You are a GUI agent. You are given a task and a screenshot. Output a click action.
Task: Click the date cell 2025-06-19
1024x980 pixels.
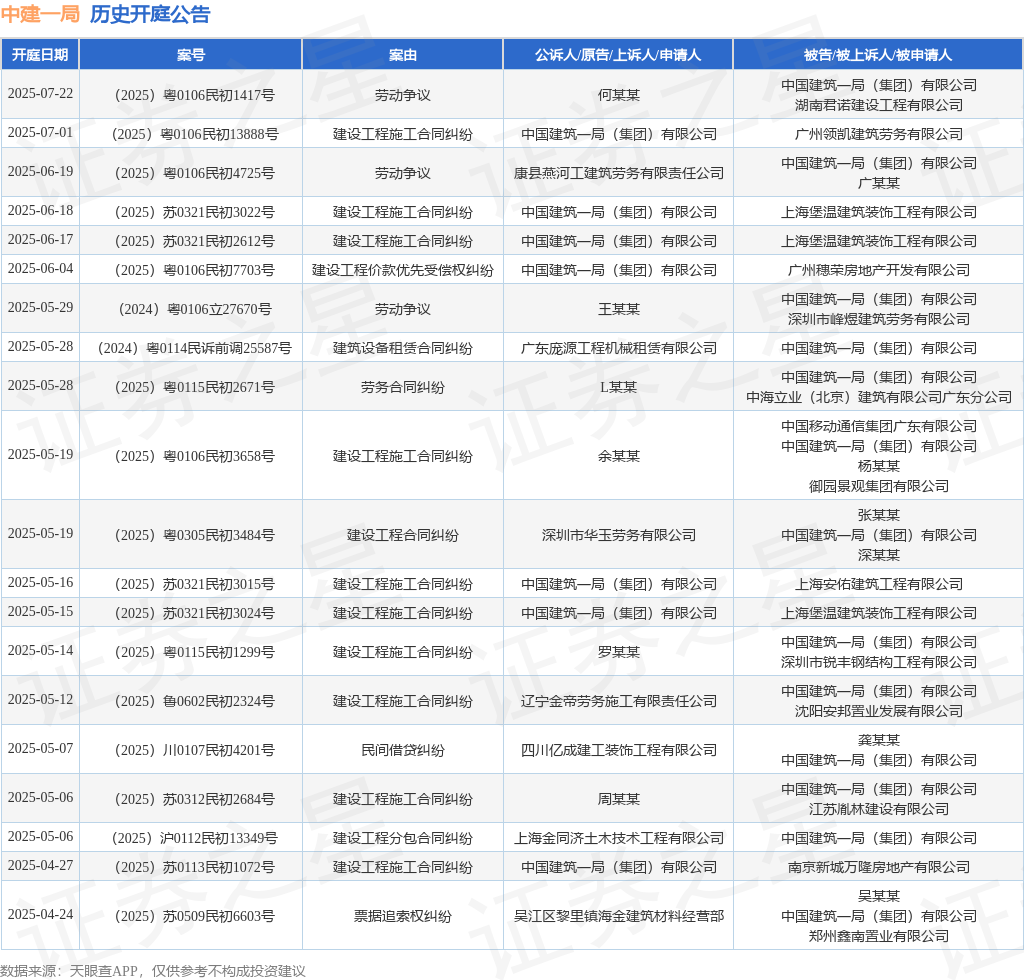[40, 171]
